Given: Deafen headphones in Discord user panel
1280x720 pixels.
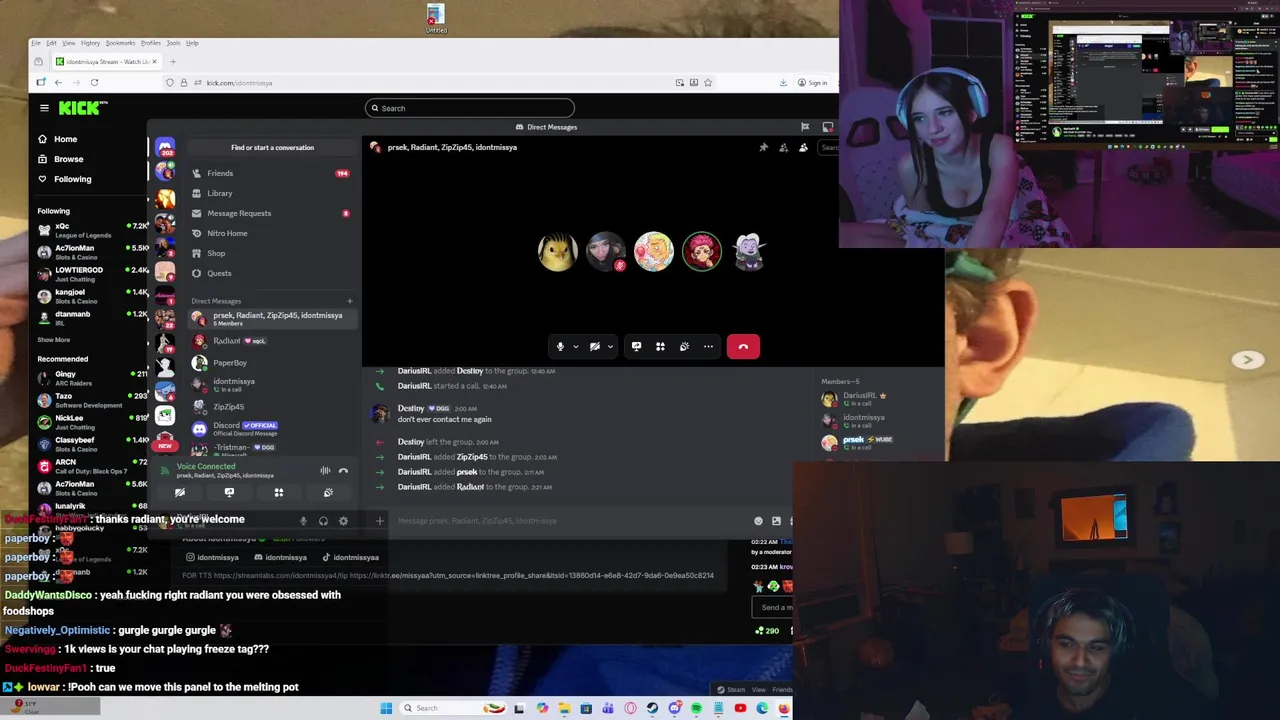Looking at the screenshot, I should 323,521.
